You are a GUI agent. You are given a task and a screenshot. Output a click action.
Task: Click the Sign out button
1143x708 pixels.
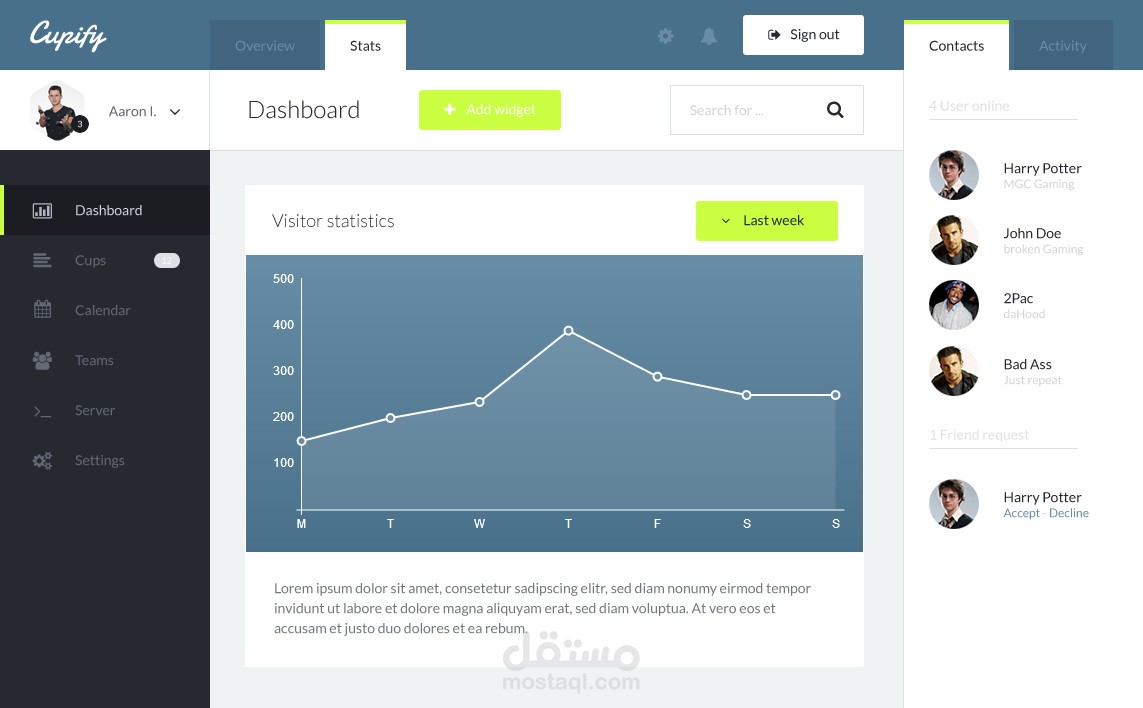[x=803, y=34]
